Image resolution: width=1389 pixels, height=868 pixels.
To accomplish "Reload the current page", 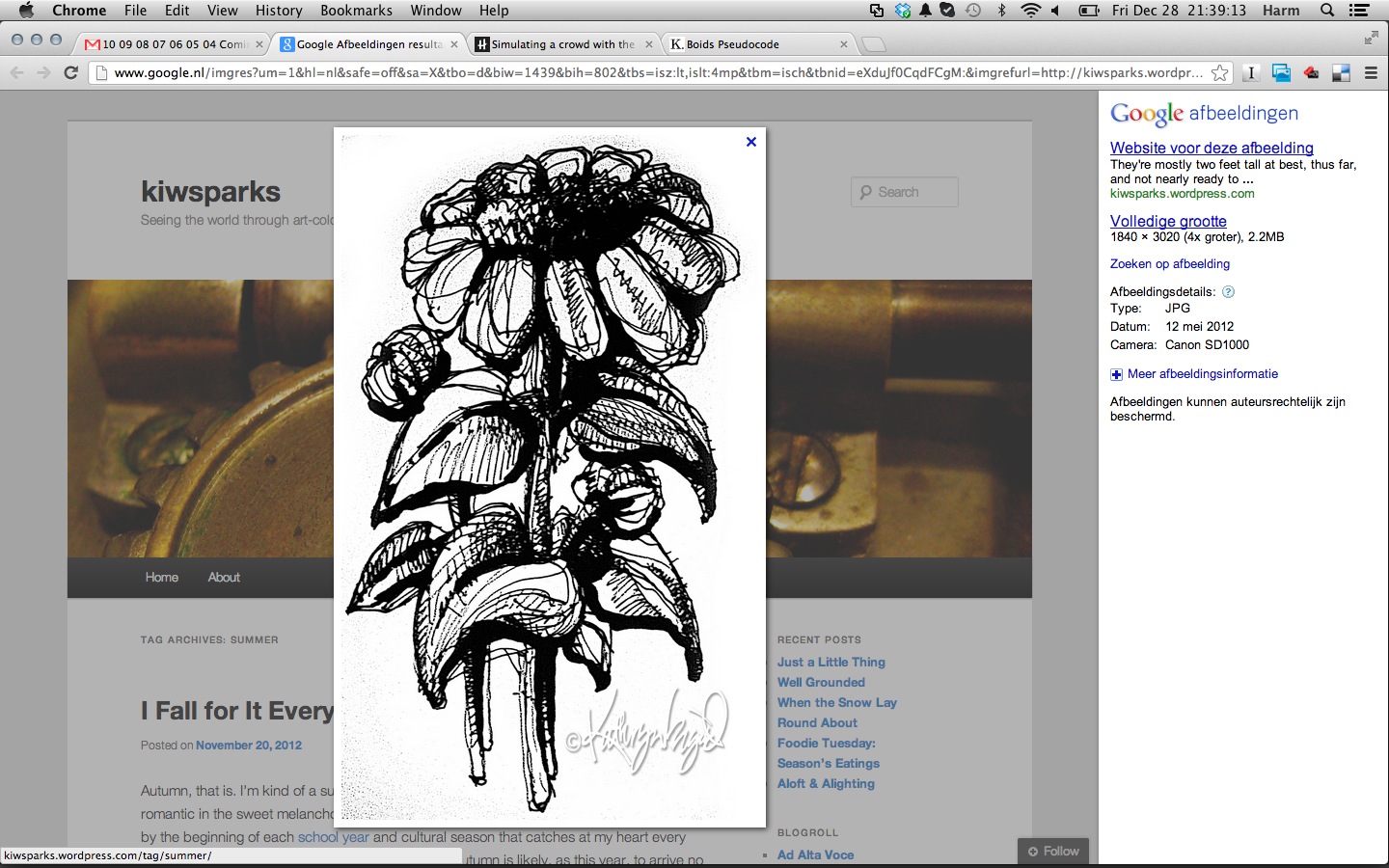I will pyautogui.click(x=70, y=72).
